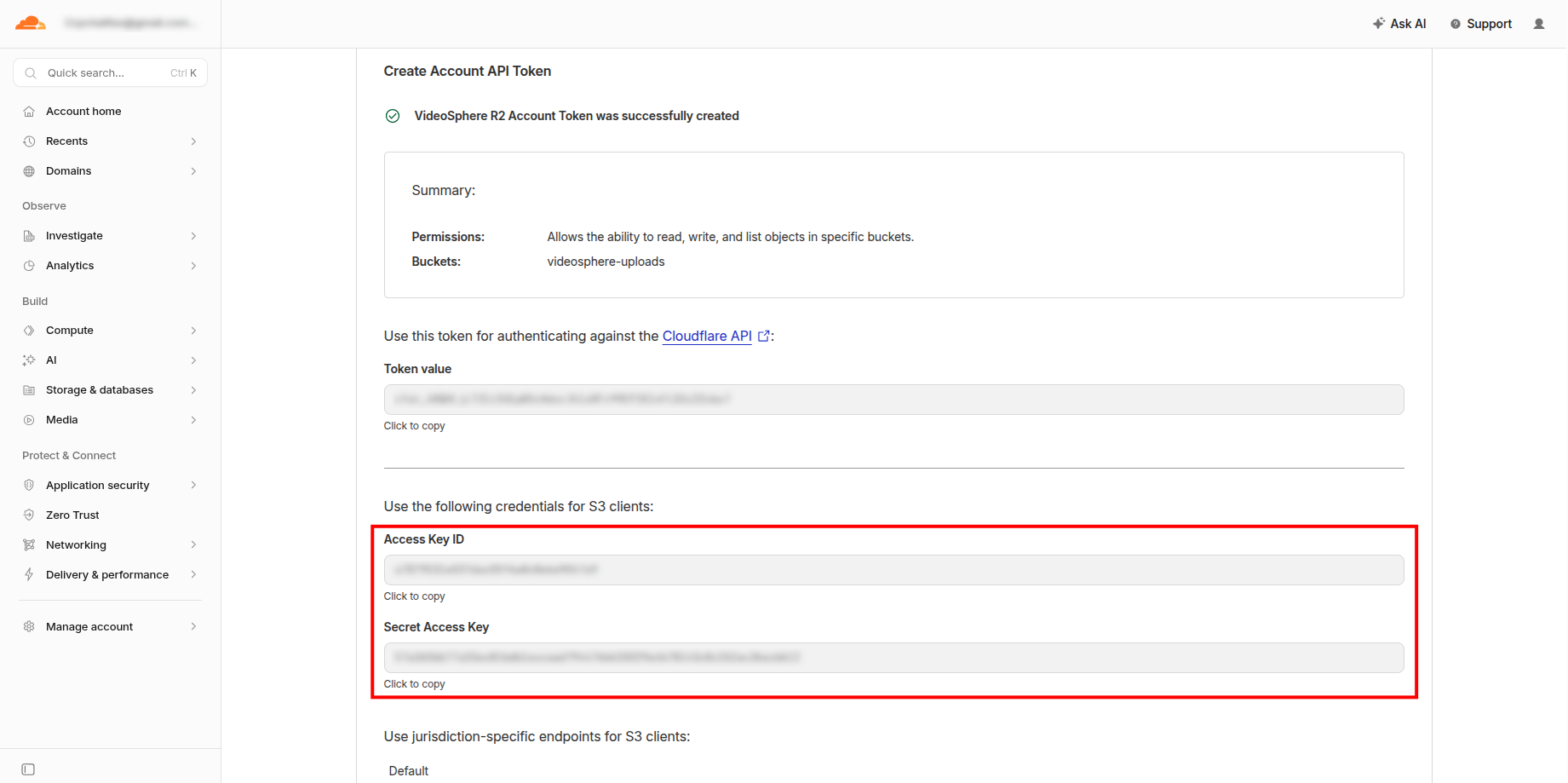This screenshot has width=1568, height=783.
Task: Click the Zero Trust icon
Action: (x=29, y=515)
